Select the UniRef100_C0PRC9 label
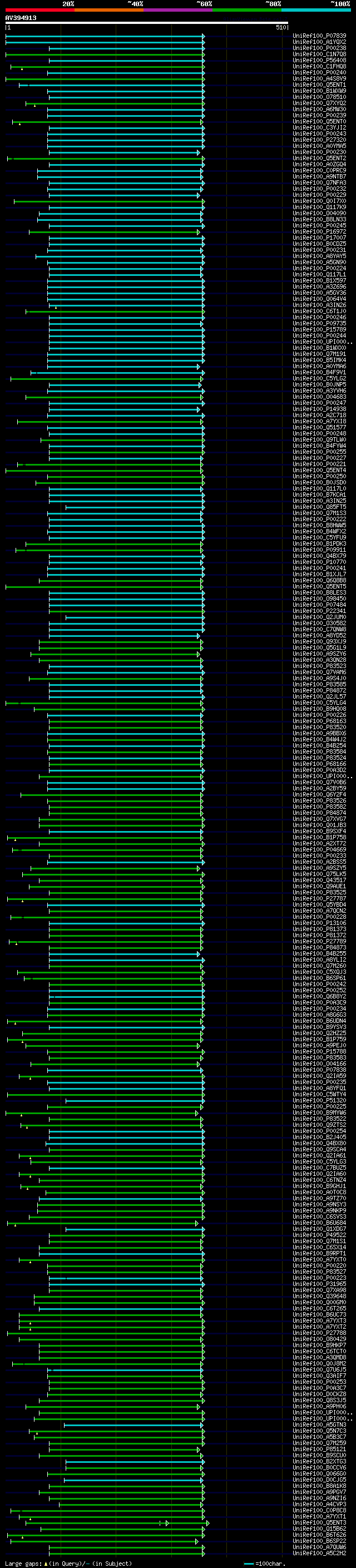This screenshot has width=356, height=1568. point(319,170)
